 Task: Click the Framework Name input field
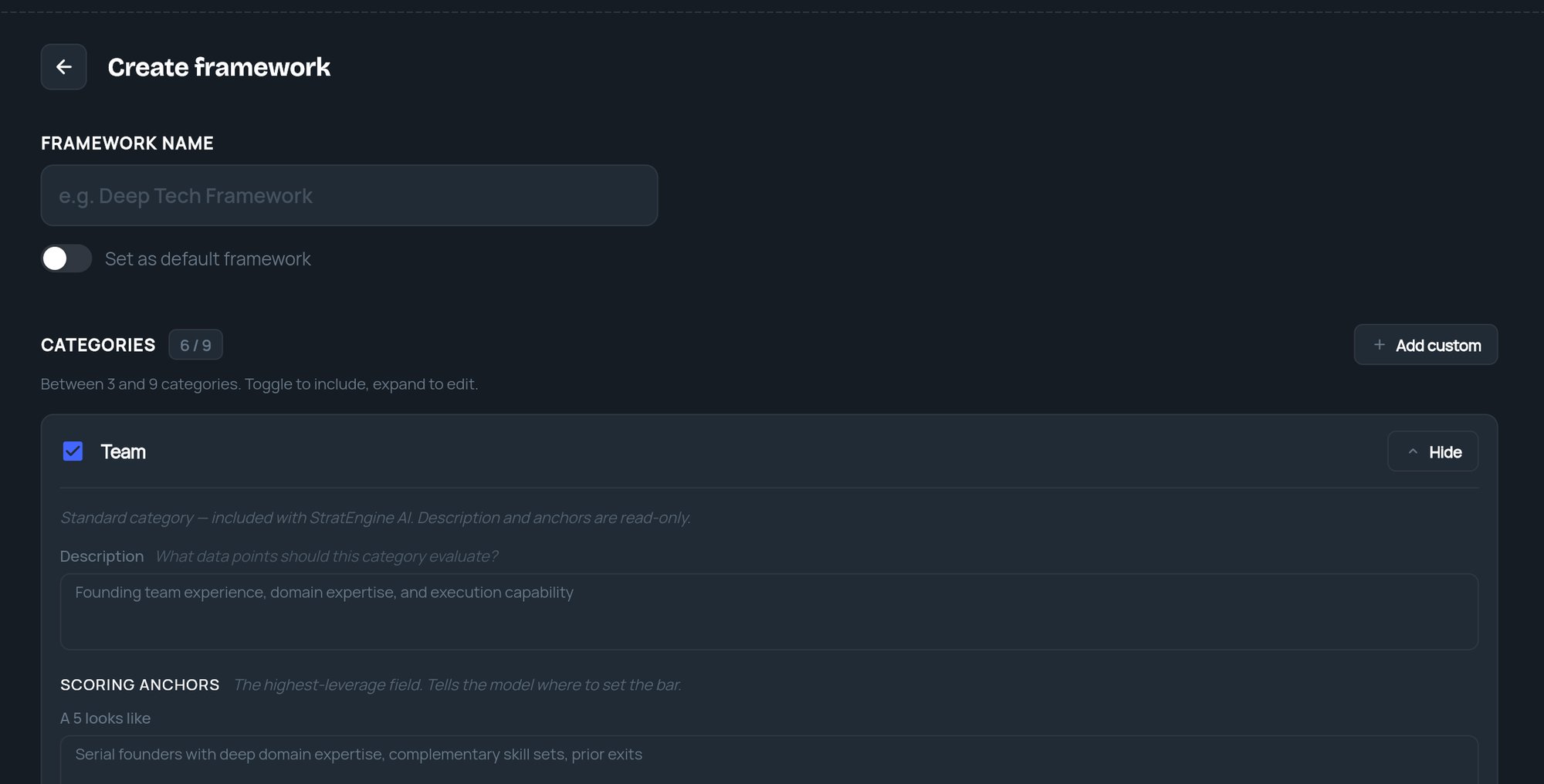tap(349, 195)
